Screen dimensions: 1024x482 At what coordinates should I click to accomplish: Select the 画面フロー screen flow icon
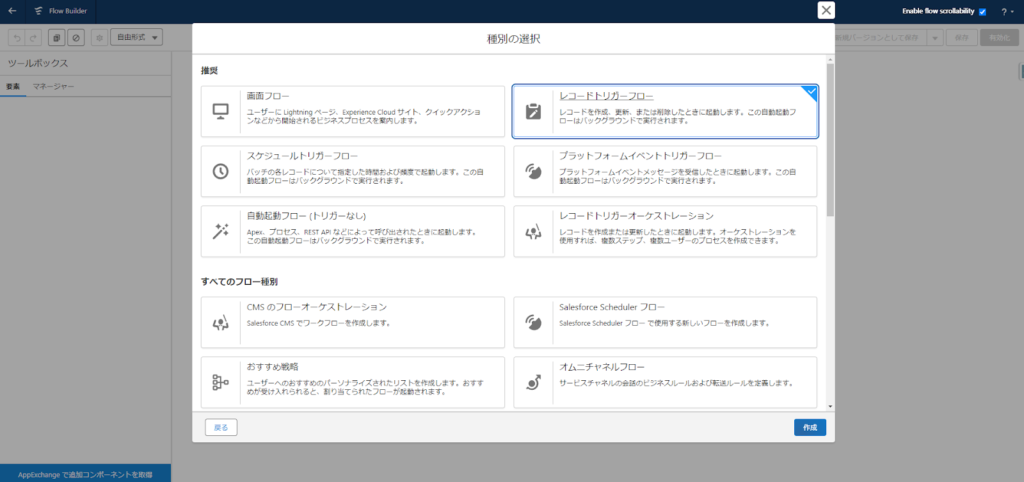[x=221, y=111]
